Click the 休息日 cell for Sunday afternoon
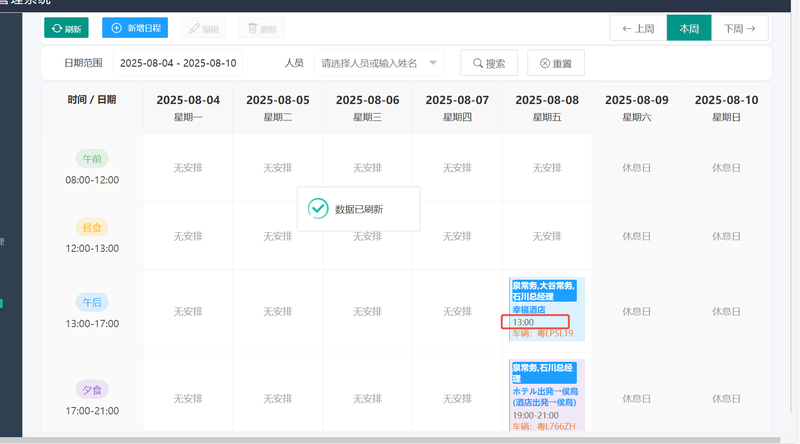Screen dimensions: 800x444 click(x=727, y=311)
